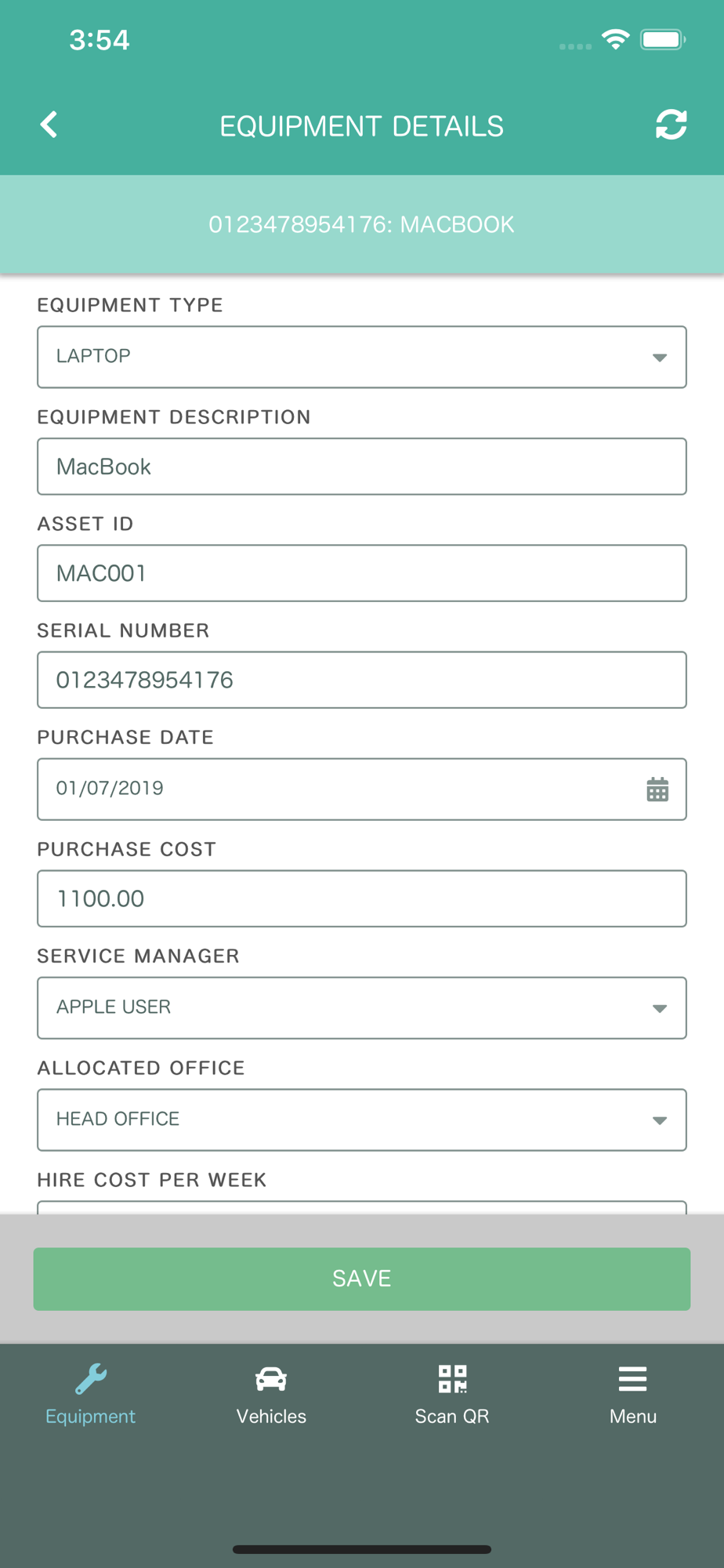Edit the Purchase Cost field 1100.00
The width and height of the screenshot is (724, 1568).
362,898
